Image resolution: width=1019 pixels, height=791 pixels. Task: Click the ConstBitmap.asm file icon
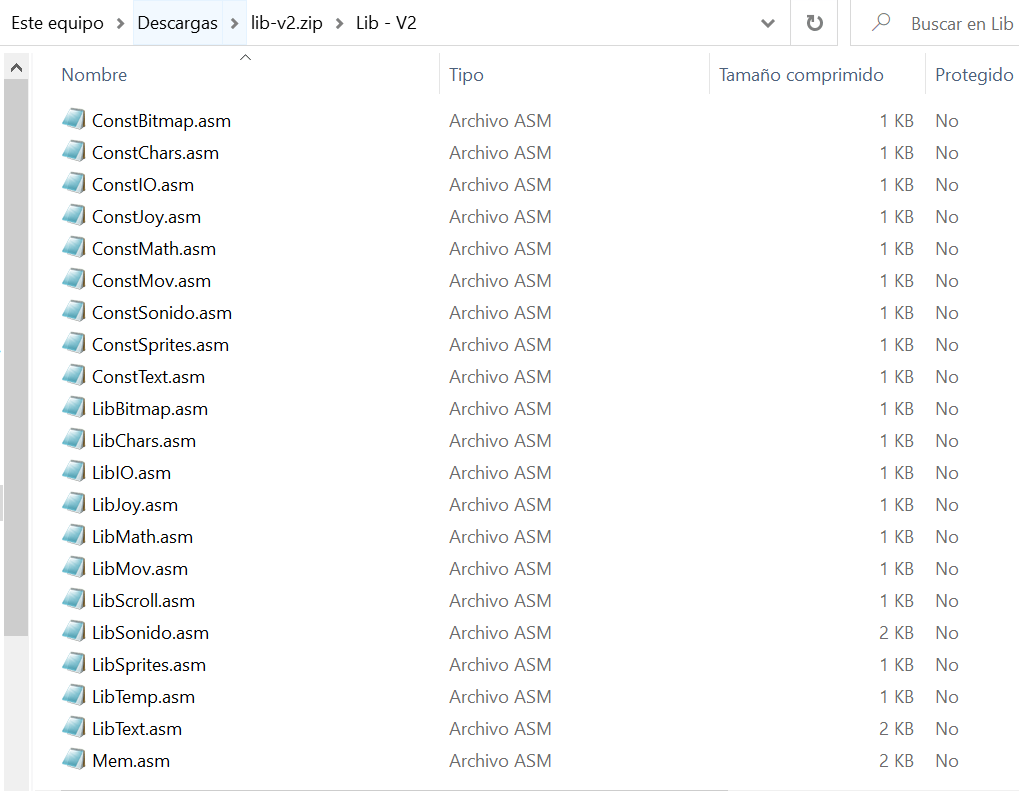point(74,120)
